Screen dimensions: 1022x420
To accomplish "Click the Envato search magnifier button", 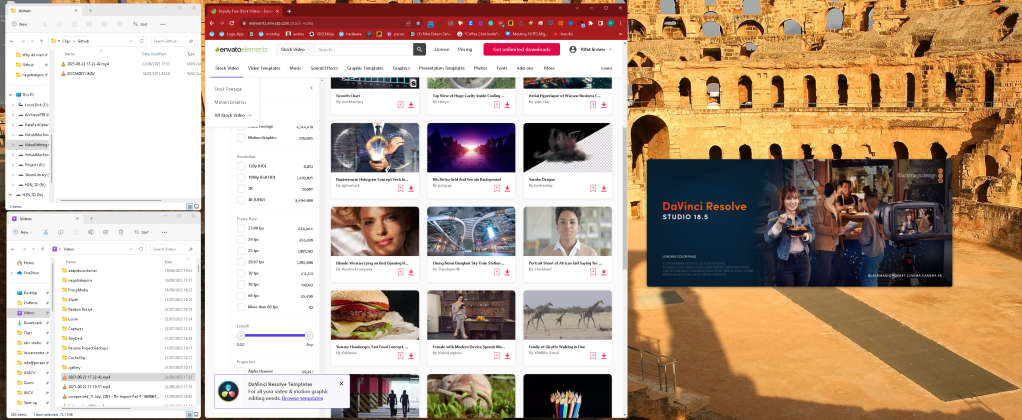I will click(419, 50).
